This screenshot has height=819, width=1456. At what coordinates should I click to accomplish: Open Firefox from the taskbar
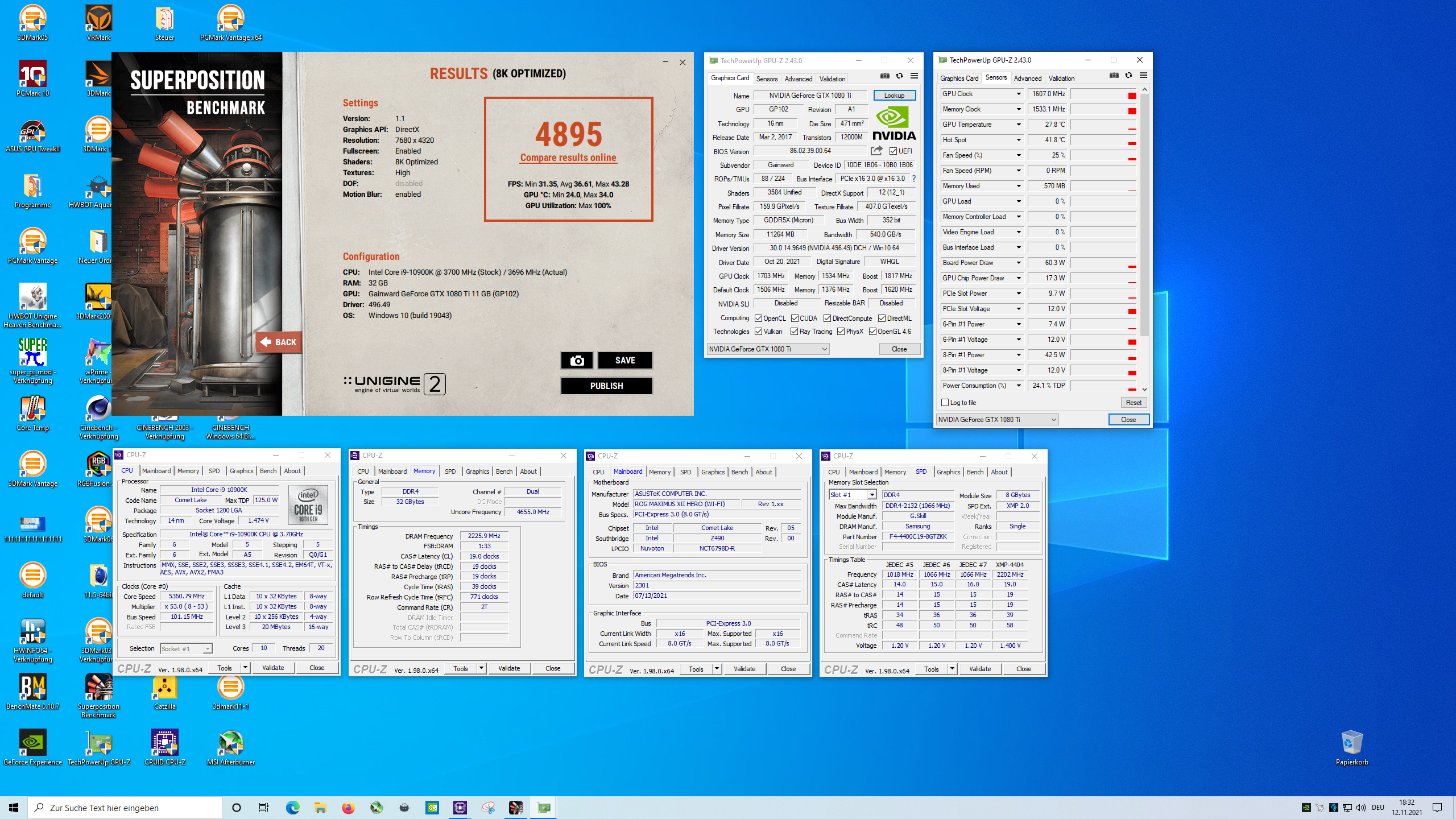[348, 807]
